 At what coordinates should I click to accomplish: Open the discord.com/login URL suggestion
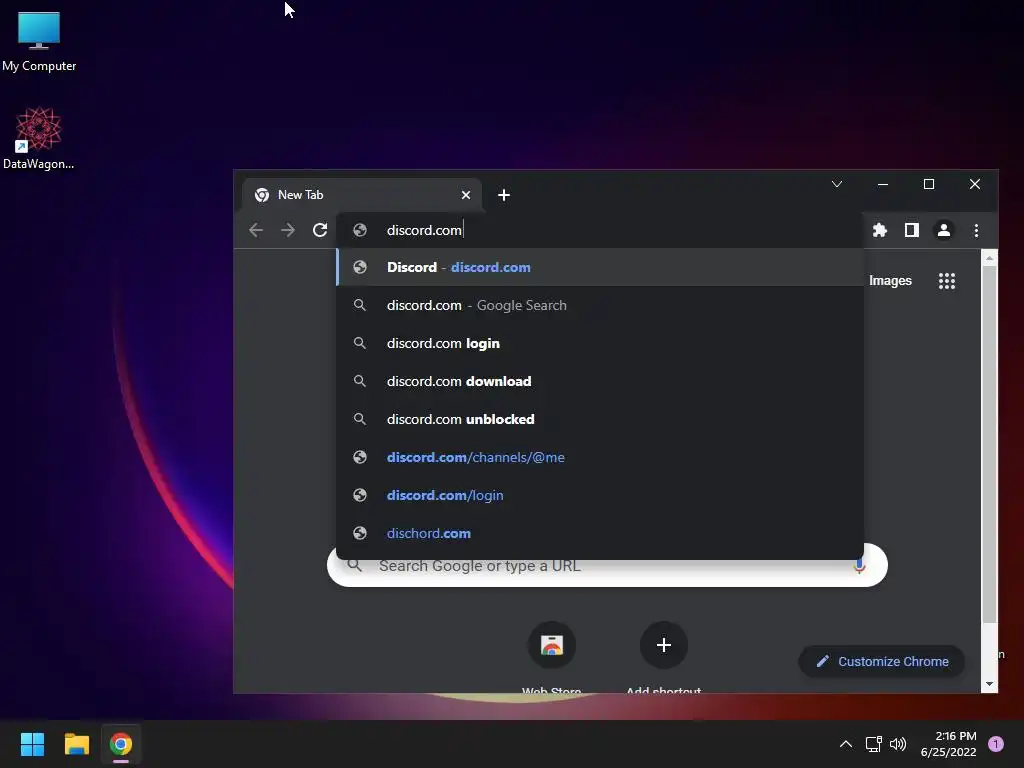click(600, 495)
